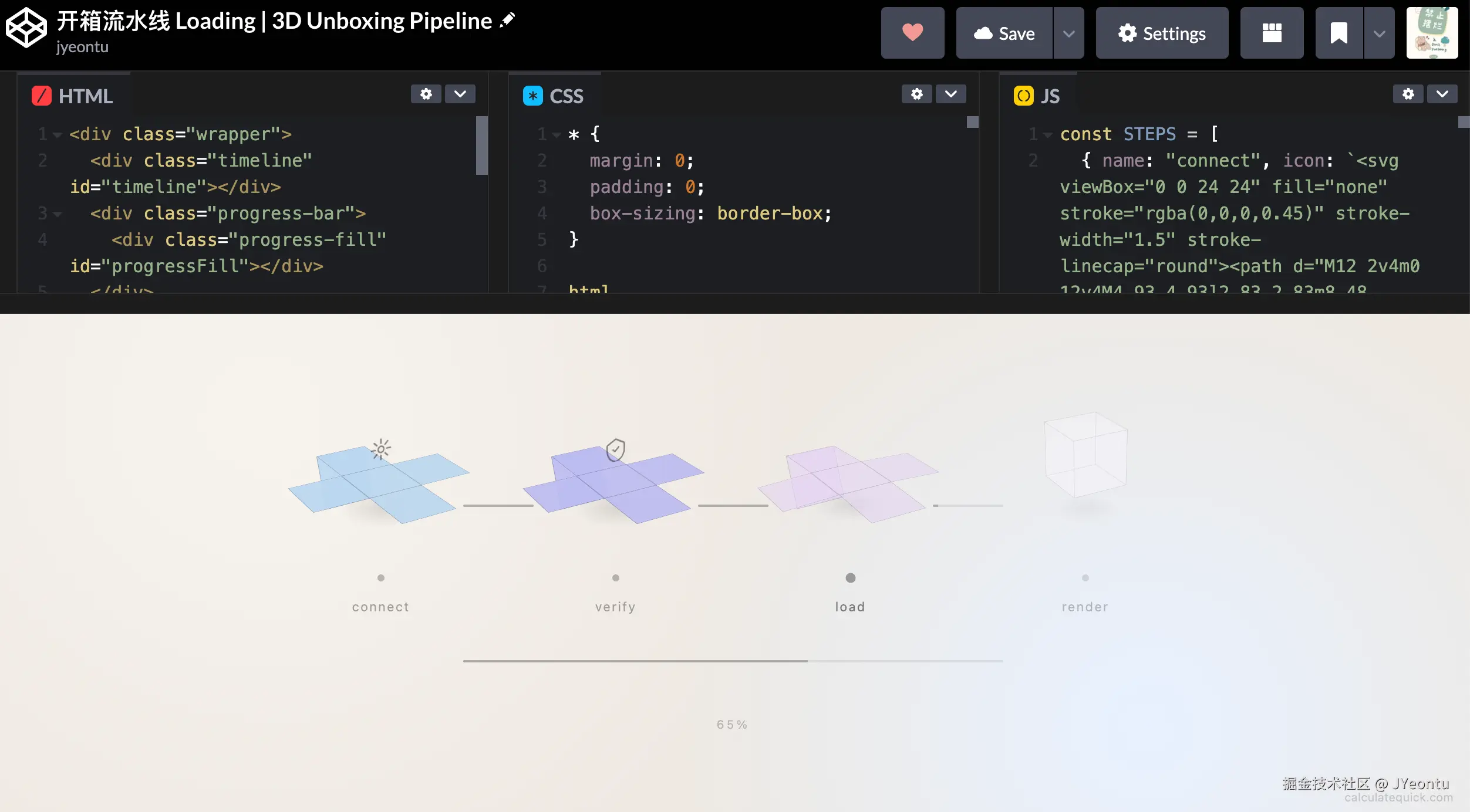Expand the Save options dropdown arrow
The width and height of the screenshot is (1470, 812).
click(1068, 33)
